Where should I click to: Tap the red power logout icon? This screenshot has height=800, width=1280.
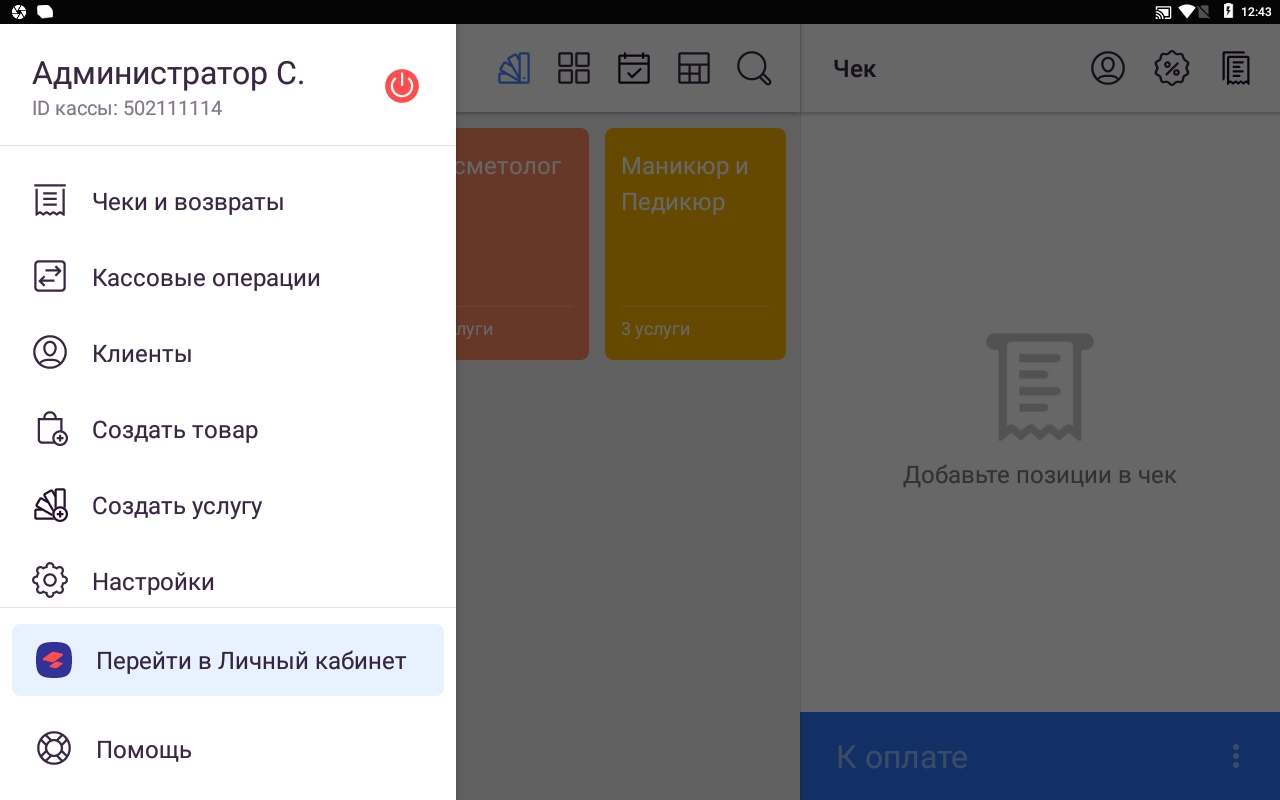click(x=402, y=86)
